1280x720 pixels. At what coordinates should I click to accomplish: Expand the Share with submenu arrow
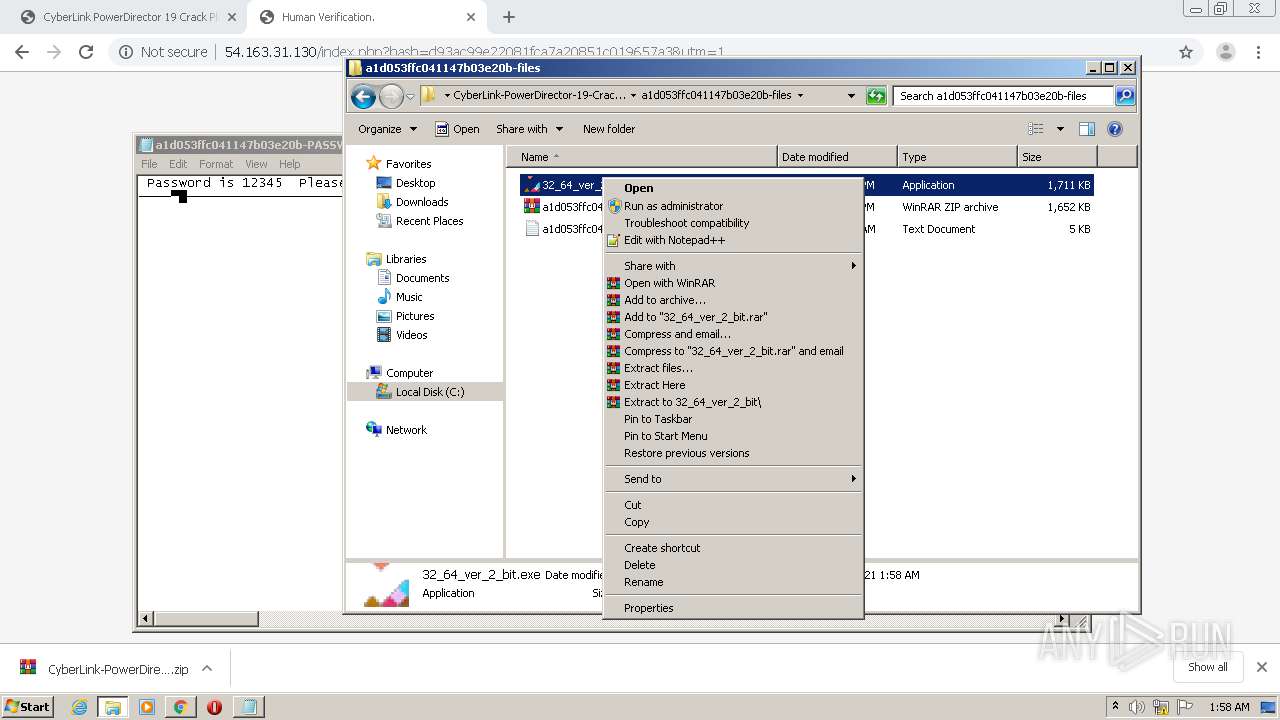853,266
